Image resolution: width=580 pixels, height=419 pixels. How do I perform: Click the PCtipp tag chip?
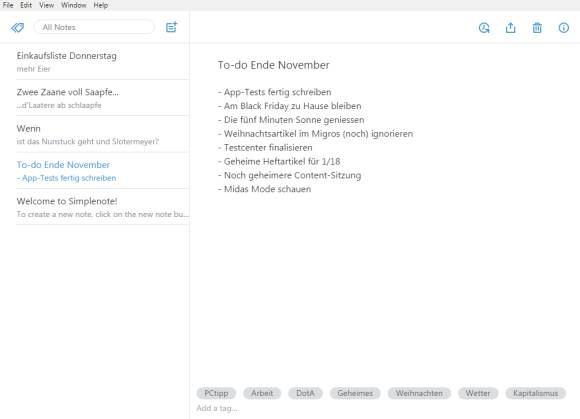click(x=216, y=393)
